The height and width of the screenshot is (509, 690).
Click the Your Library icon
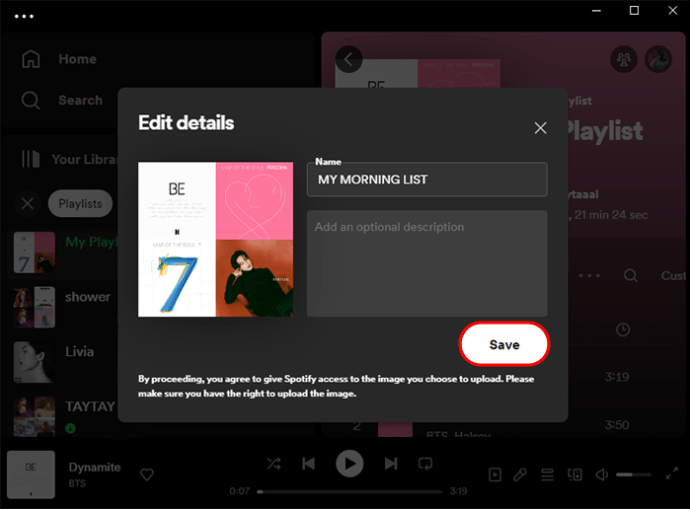pos(31,159)
